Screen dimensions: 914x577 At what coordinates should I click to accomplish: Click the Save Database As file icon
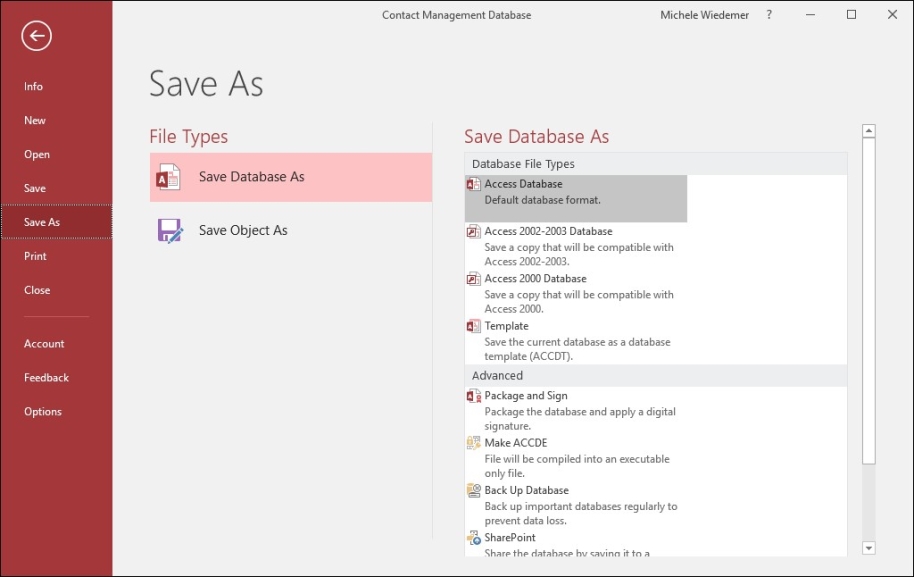(x=168, y=177)
